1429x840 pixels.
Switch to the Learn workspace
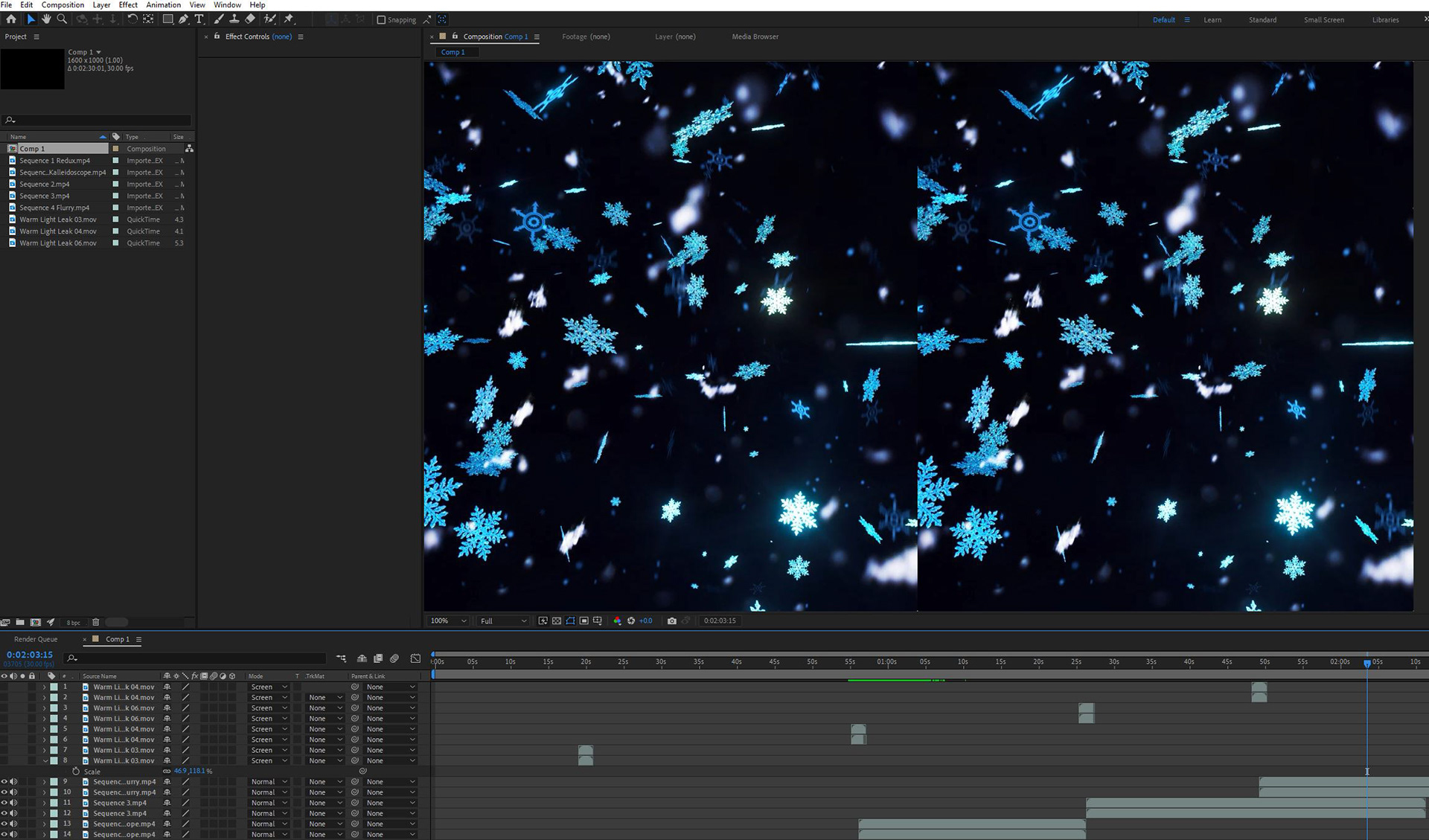pyautogui.click(x=1212, y=20)
